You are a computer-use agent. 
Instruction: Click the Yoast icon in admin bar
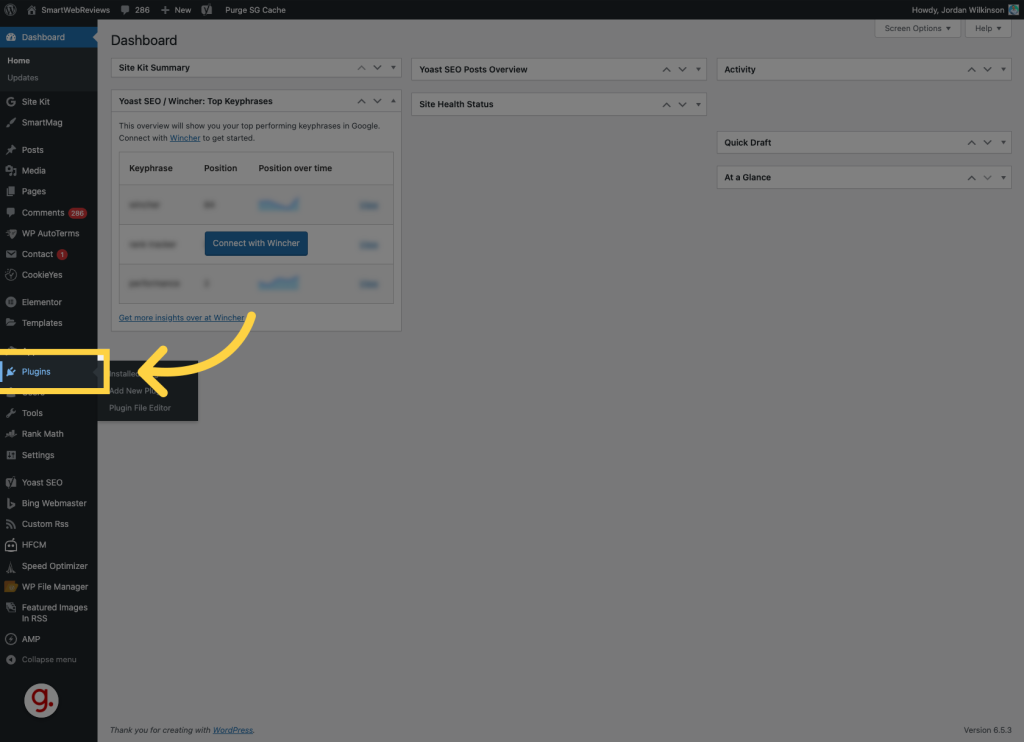206,9
